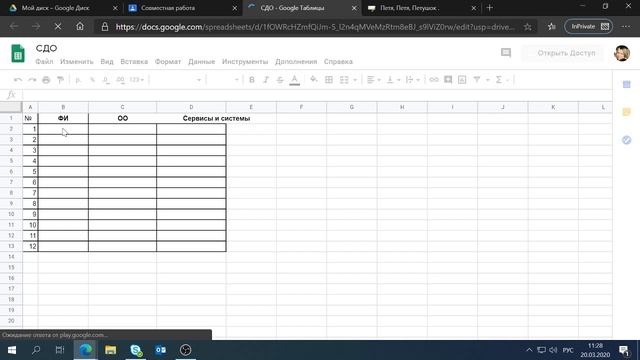Select the Paint format roller tool
Image resolution: width=640 pixels, height=360 pixels.
pos(60,80)
